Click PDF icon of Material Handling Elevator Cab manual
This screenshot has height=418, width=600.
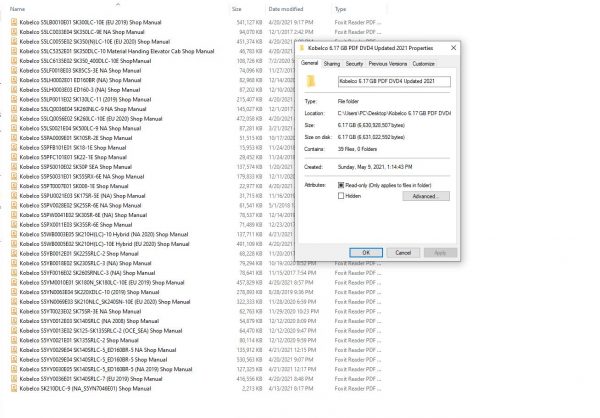[14, 51]
